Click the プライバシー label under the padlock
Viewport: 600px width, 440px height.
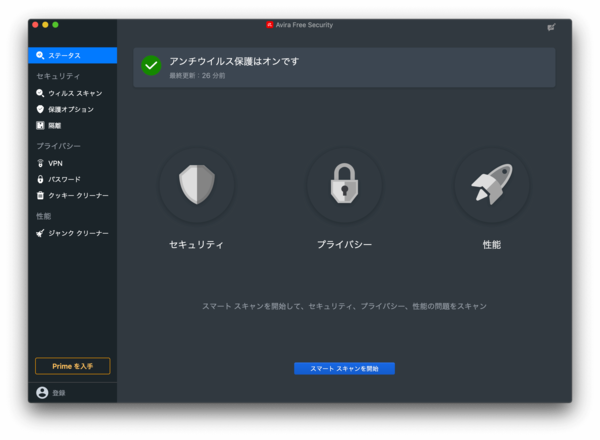pos(344,244)
